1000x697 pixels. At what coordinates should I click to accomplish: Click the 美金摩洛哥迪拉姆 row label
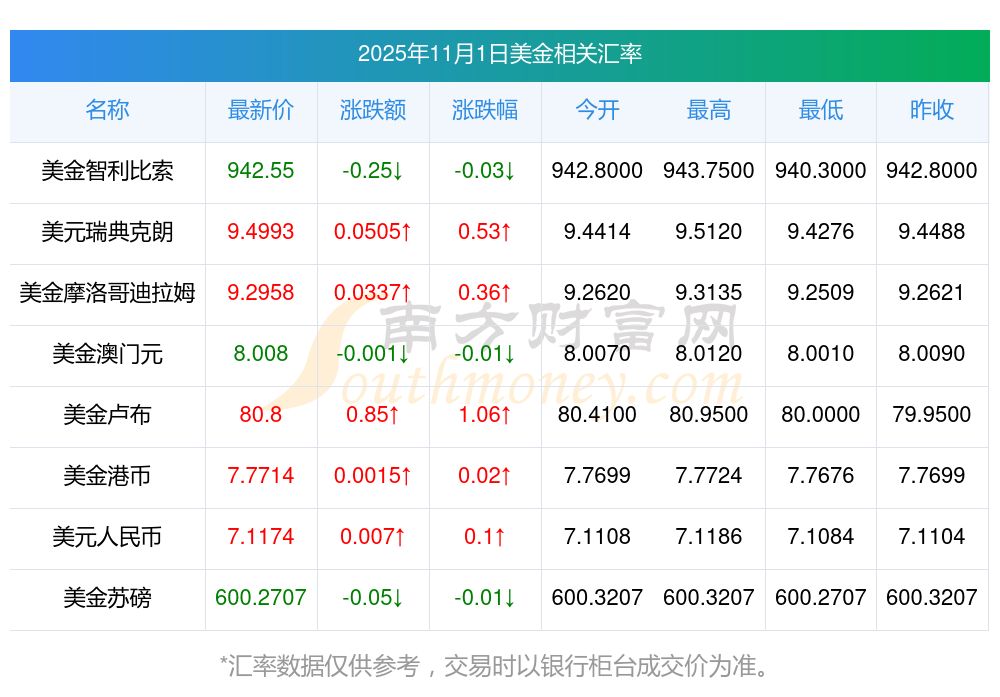(x=107, y=293)
